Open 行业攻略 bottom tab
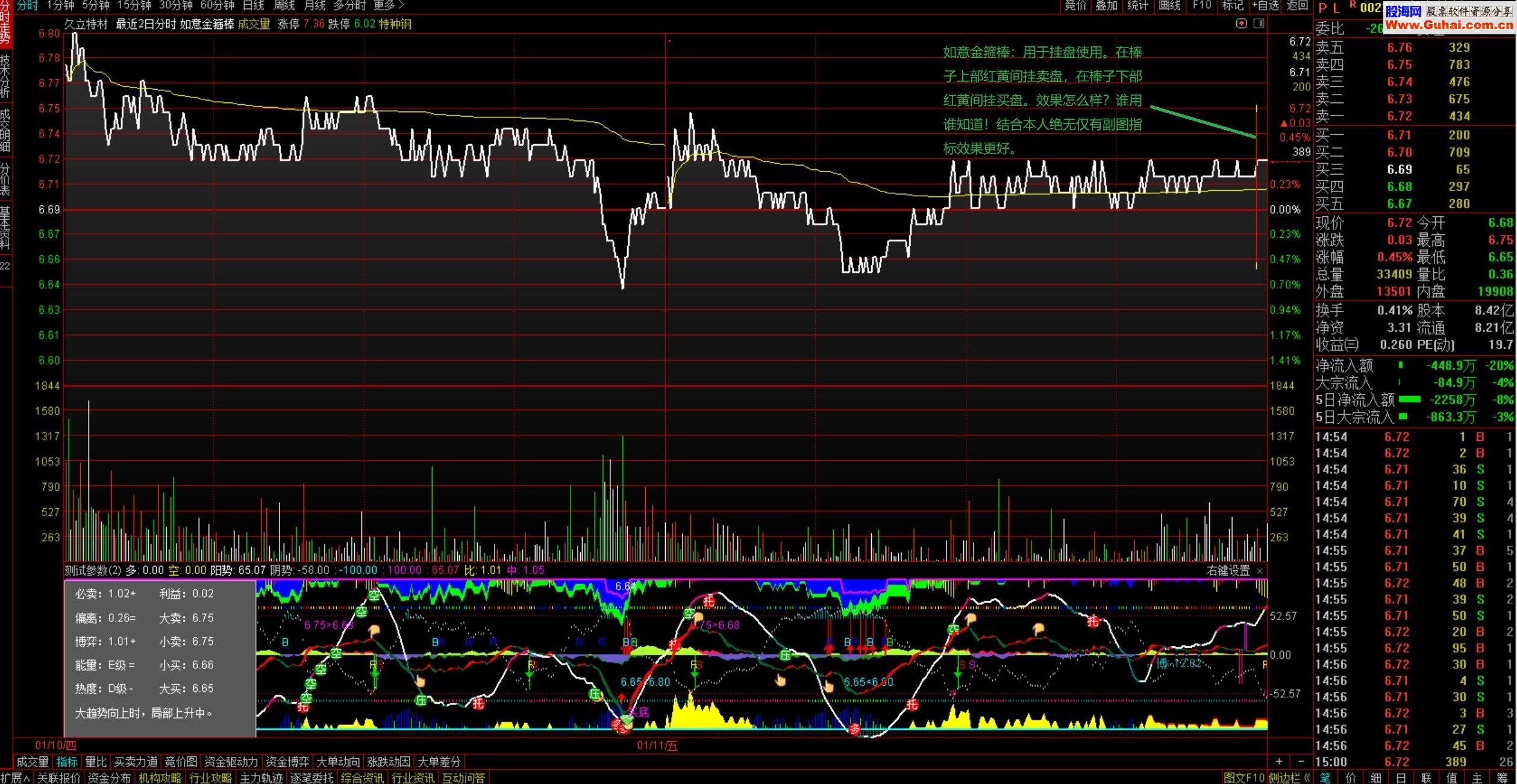The width and height of the screenshot is (1517, 784). (210, 777)
